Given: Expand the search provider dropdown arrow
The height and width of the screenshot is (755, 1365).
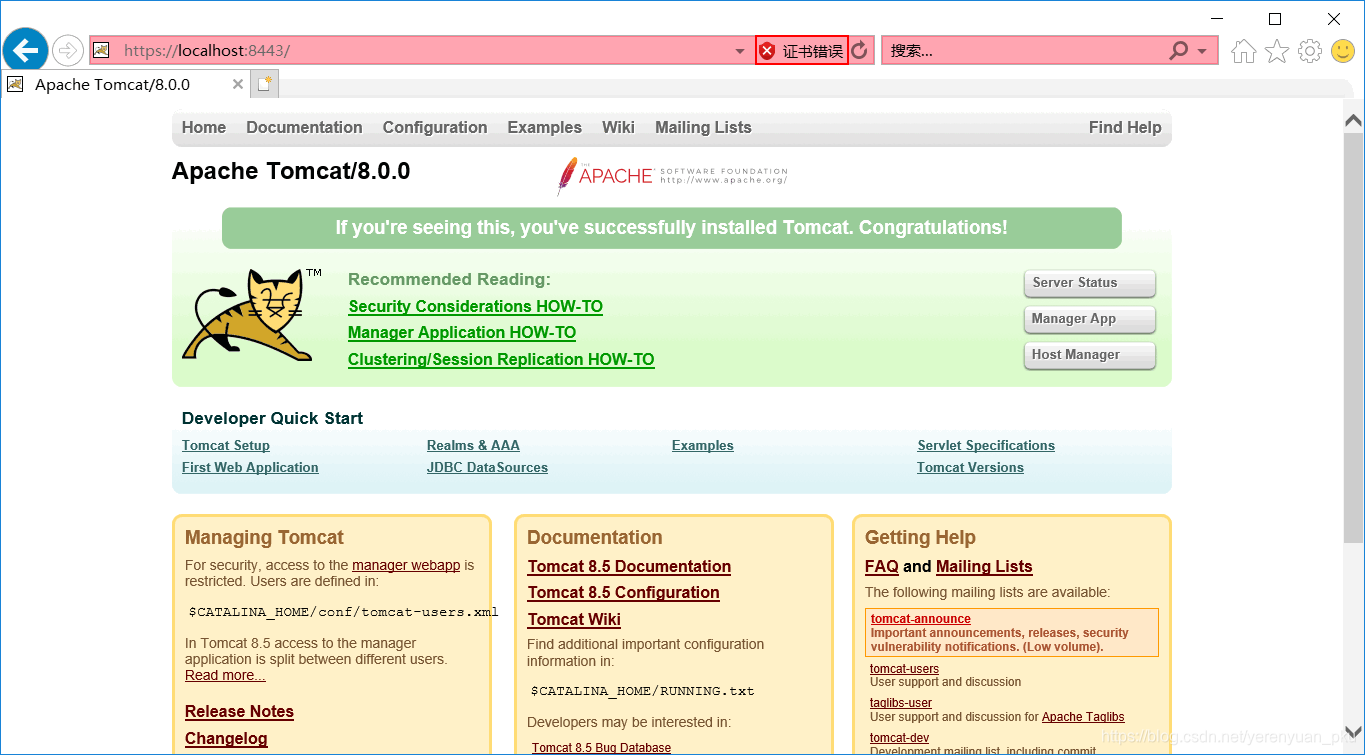Looking at the screenshot, I should [1202, 51].
